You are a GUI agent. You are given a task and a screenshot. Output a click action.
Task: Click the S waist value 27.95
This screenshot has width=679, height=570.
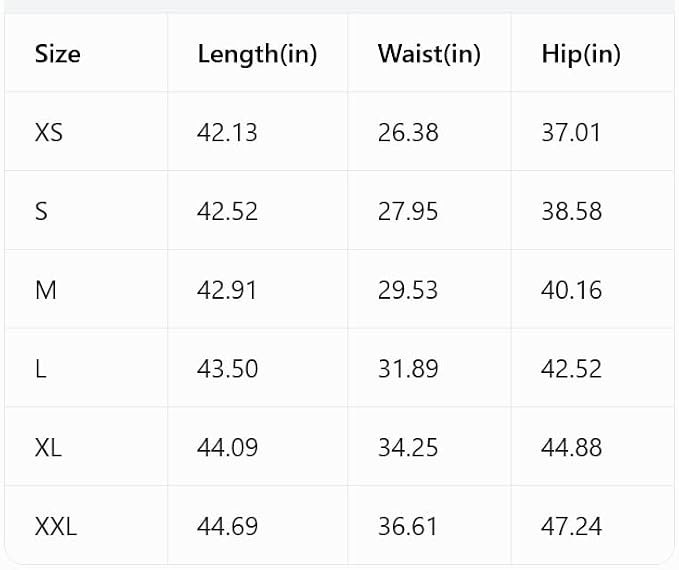(408, 211)
